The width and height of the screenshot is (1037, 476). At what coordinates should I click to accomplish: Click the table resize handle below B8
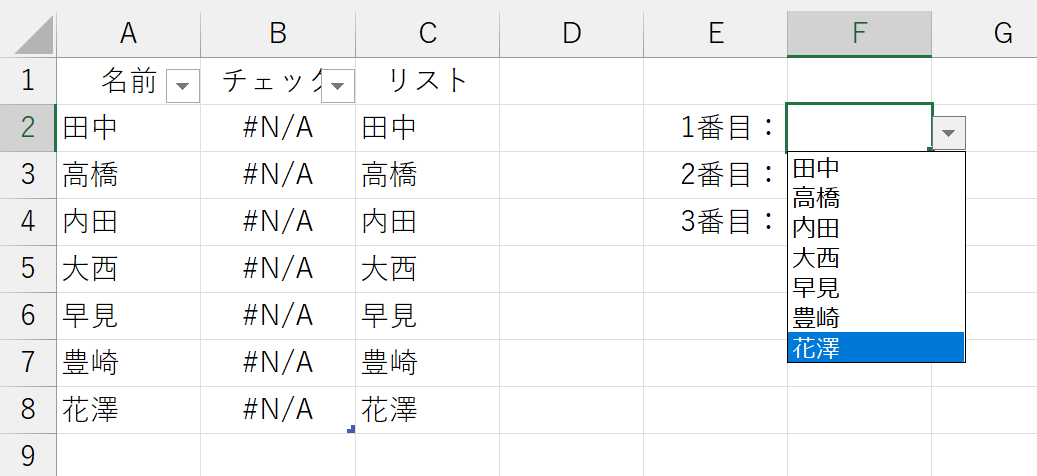click(351, 429)
